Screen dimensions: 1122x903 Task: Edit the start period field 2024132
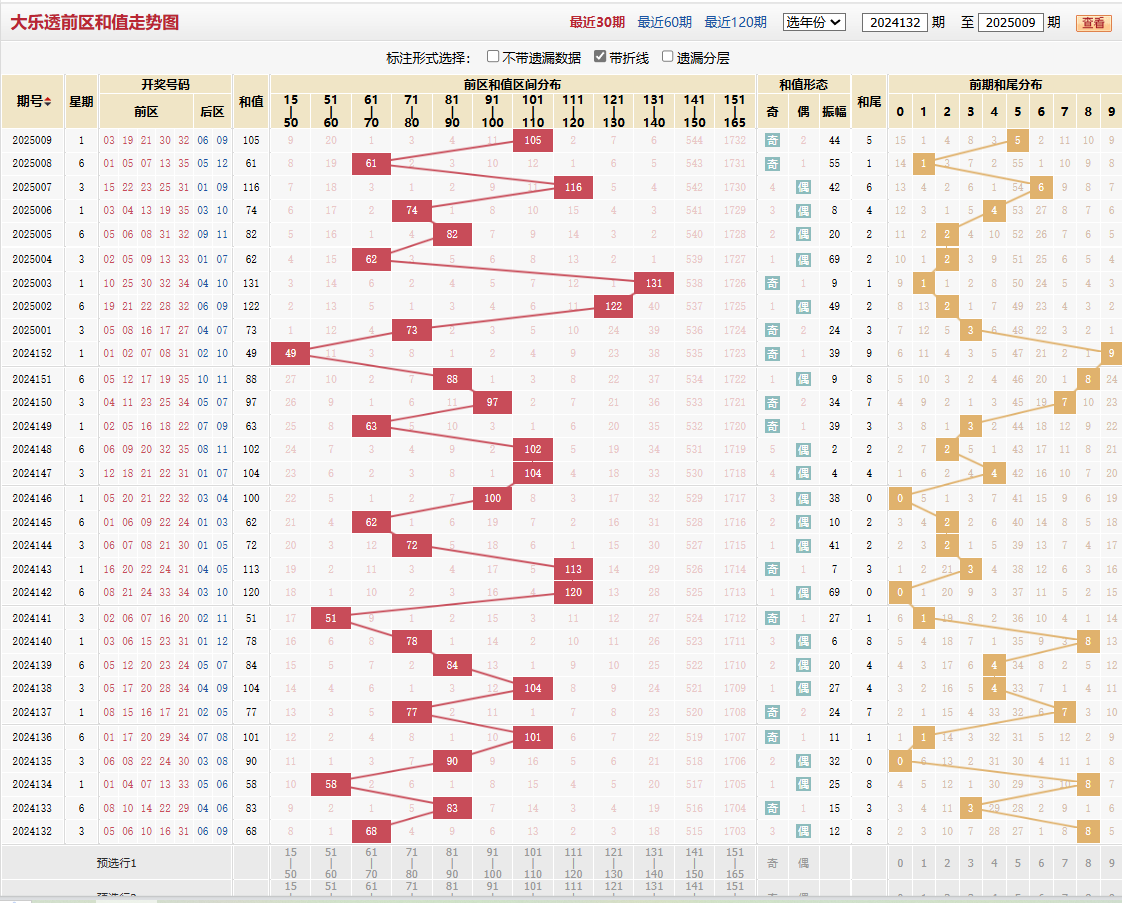coord(894,22)
